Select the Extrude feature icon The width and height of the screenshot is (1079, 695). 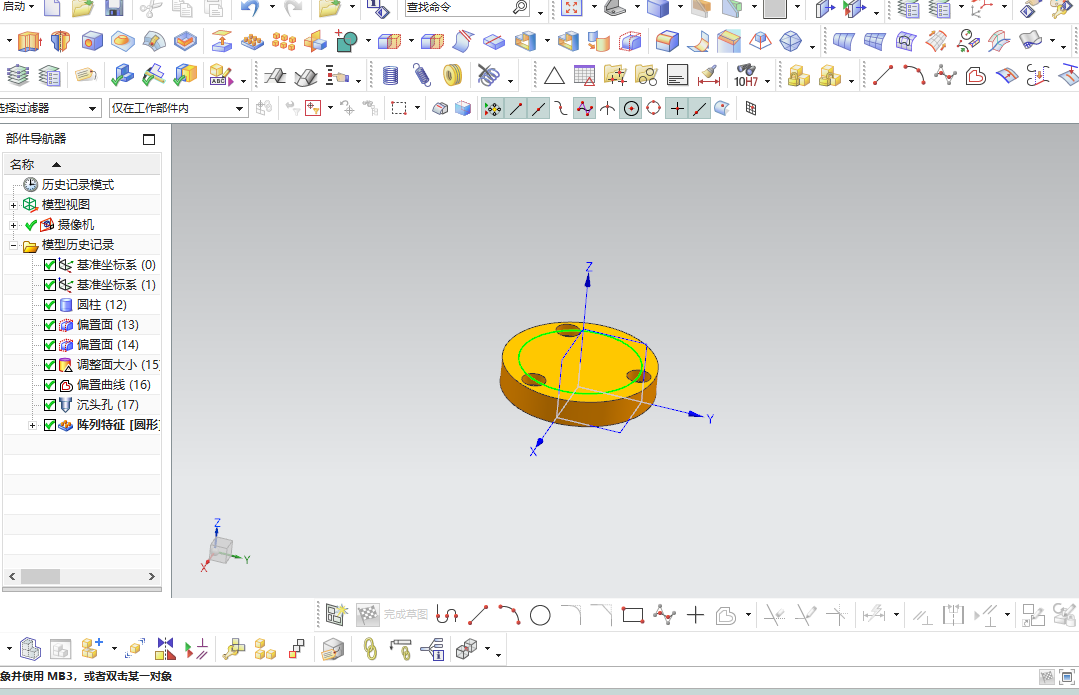(29, 41)
